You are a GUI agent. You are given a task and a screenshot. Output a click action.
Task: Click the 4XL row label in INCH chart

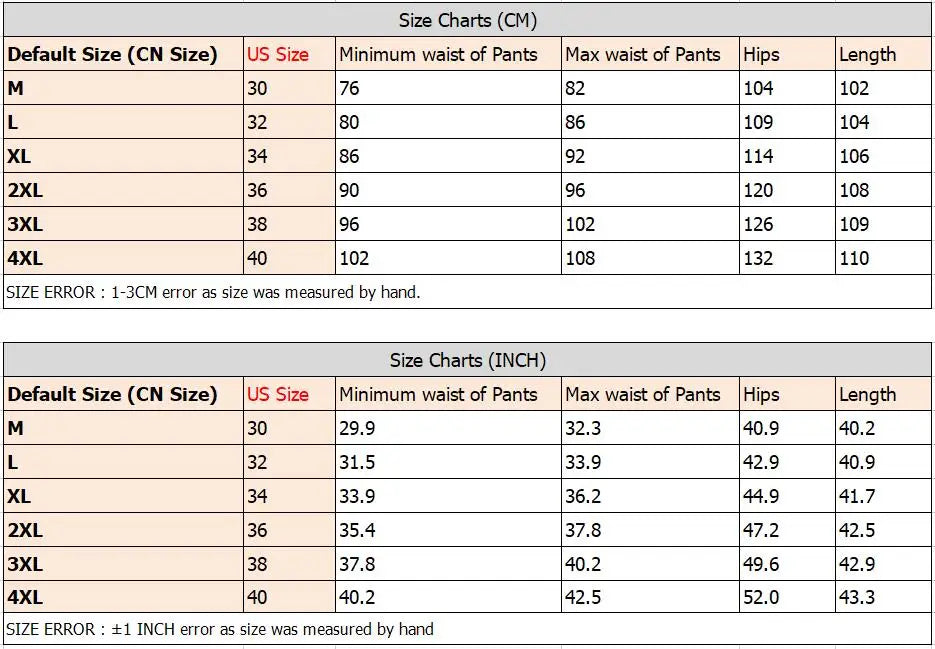[25, 597]
